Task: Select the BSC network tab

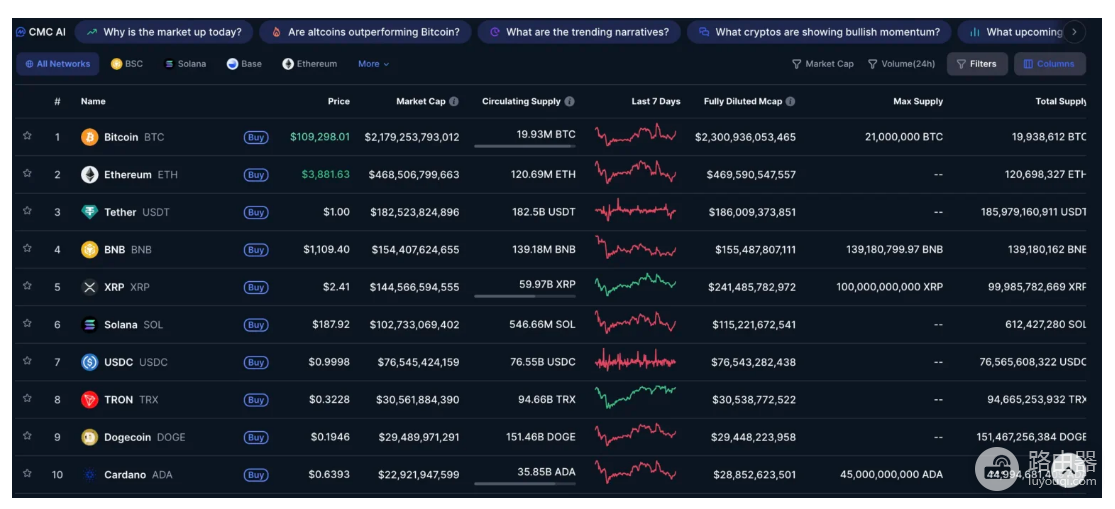Action: 127,64
